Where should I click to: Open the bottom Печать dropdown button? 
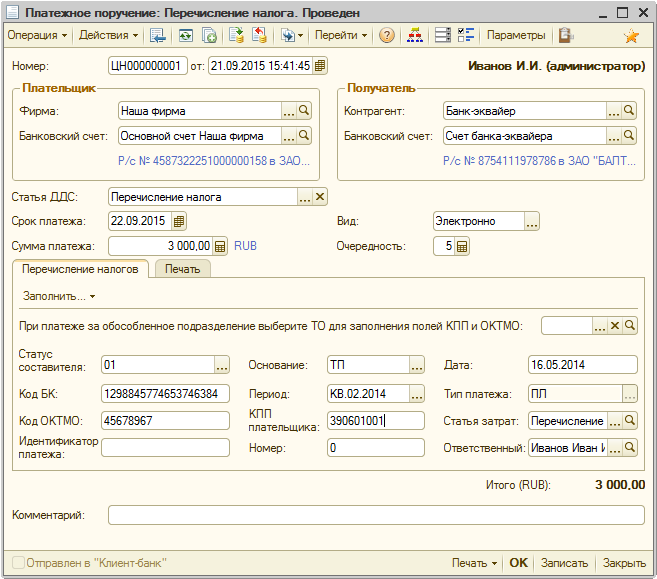tap(474, 563)
